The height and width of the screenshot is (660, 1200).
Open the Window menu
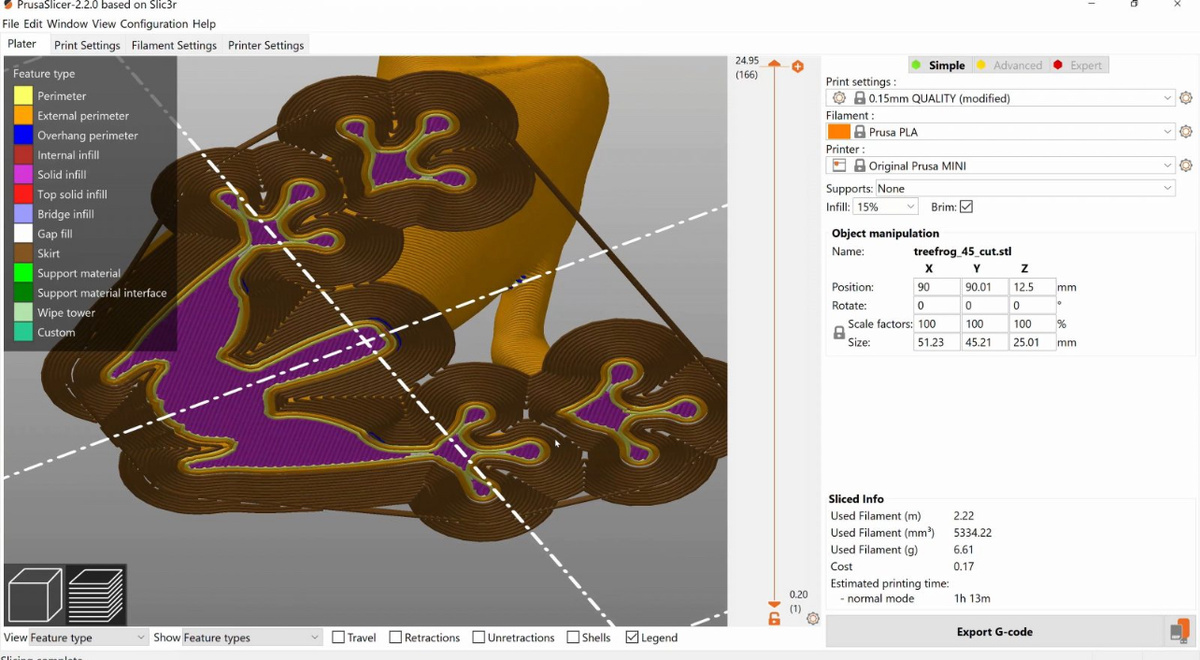click(67, 23)
